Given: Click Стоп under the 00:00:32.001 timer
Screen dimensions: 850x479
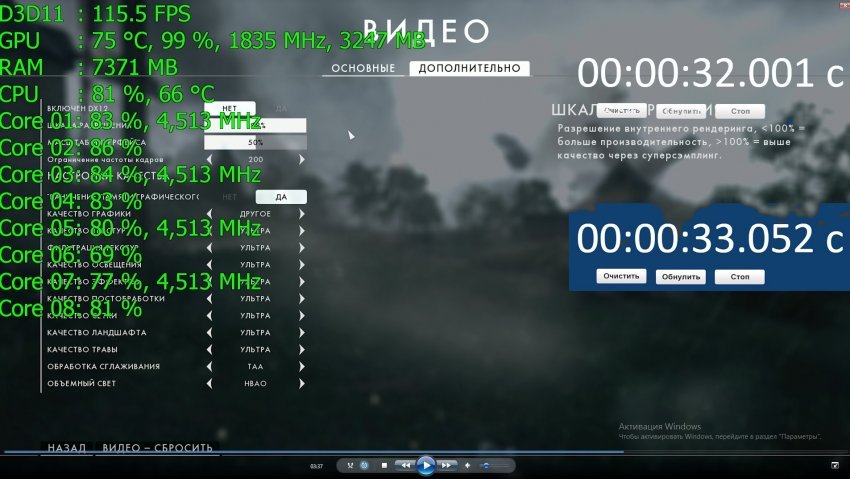Looking at the screenshot, I should click(740, 111).
